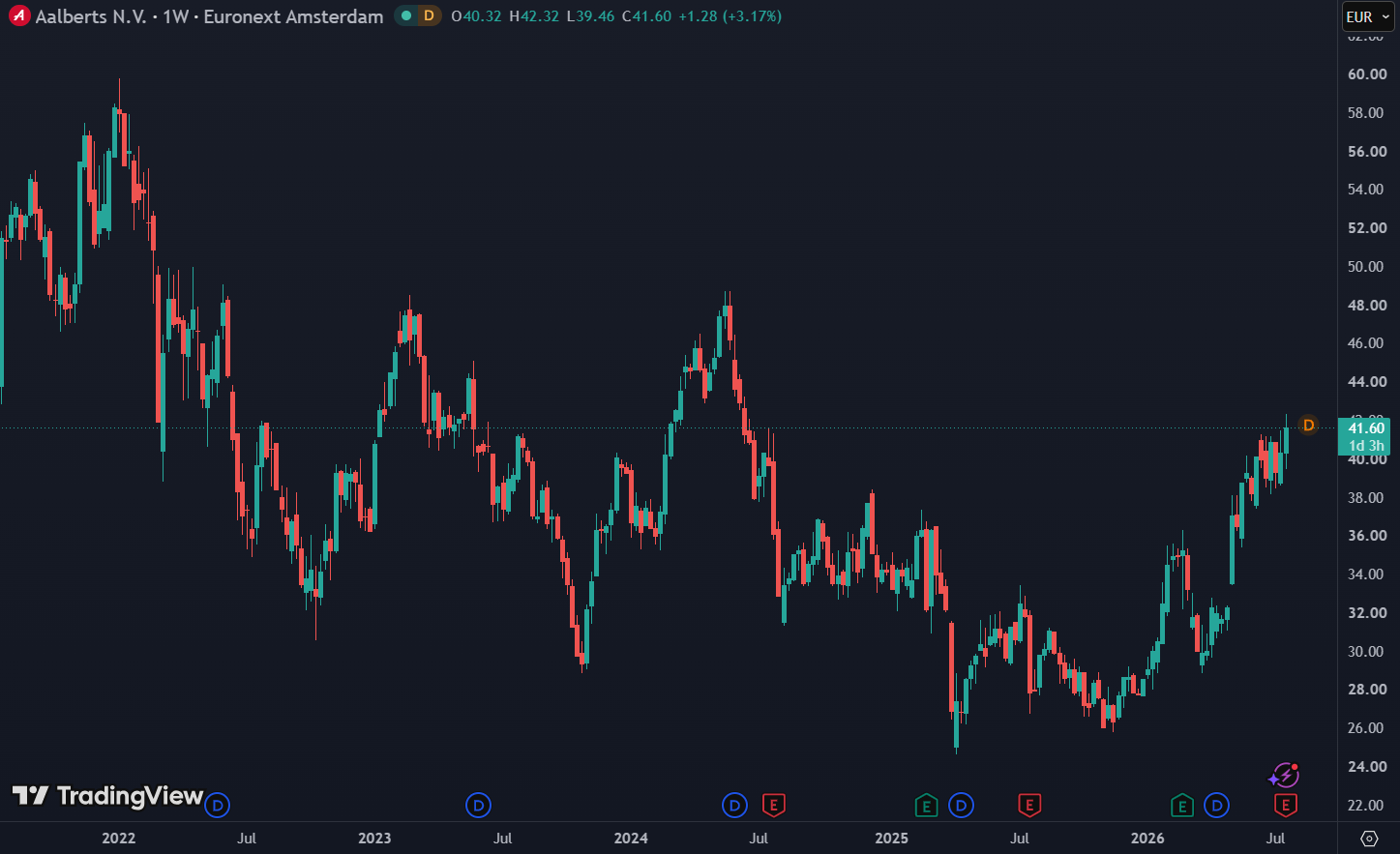Open the red earnings marker from Jul 2024

pyautogui.click(x=773, y=805)
